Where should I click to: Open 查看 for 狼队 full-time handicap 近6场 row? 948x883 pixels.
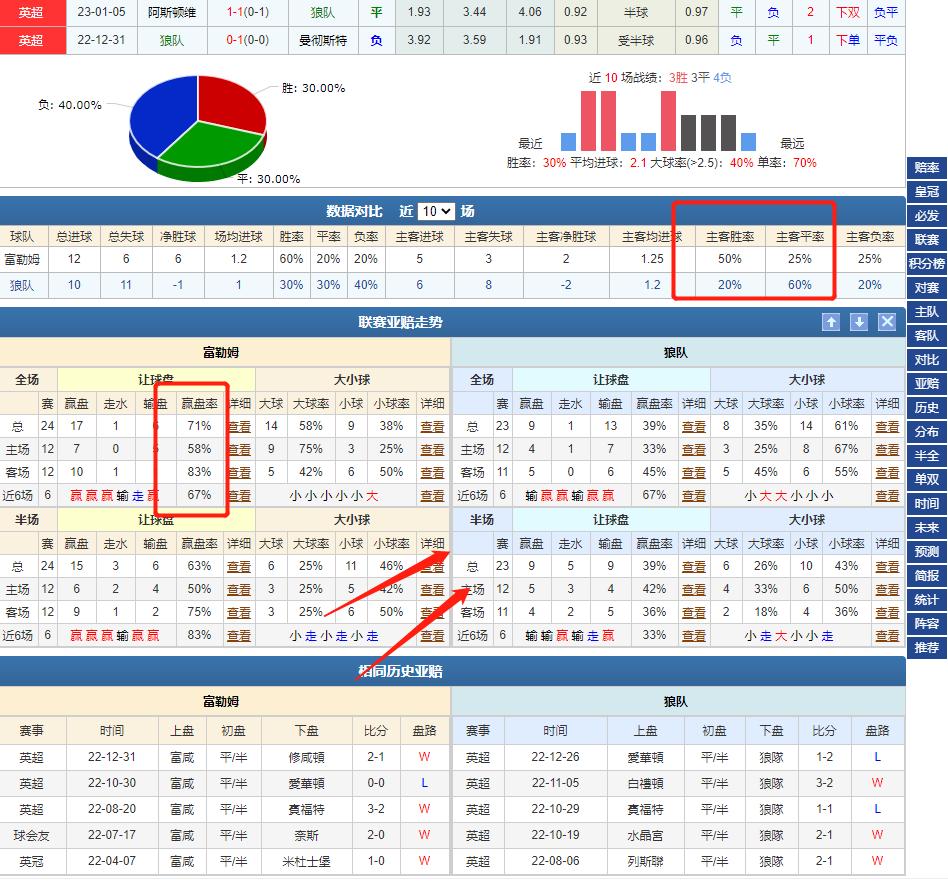pyautogui.click(x=693, y=495)
